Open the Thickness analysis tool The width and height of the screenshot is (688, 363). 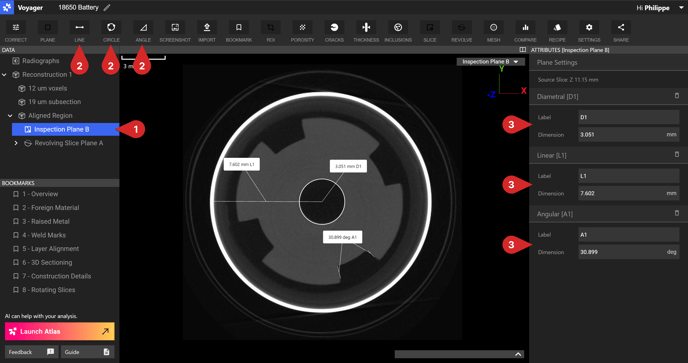pyautogui.click(x=366, y=31)
